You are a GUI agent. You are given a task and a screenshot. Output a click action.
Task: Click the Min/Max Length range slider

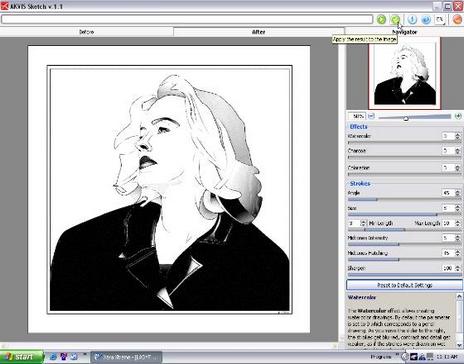click(404, 230)
